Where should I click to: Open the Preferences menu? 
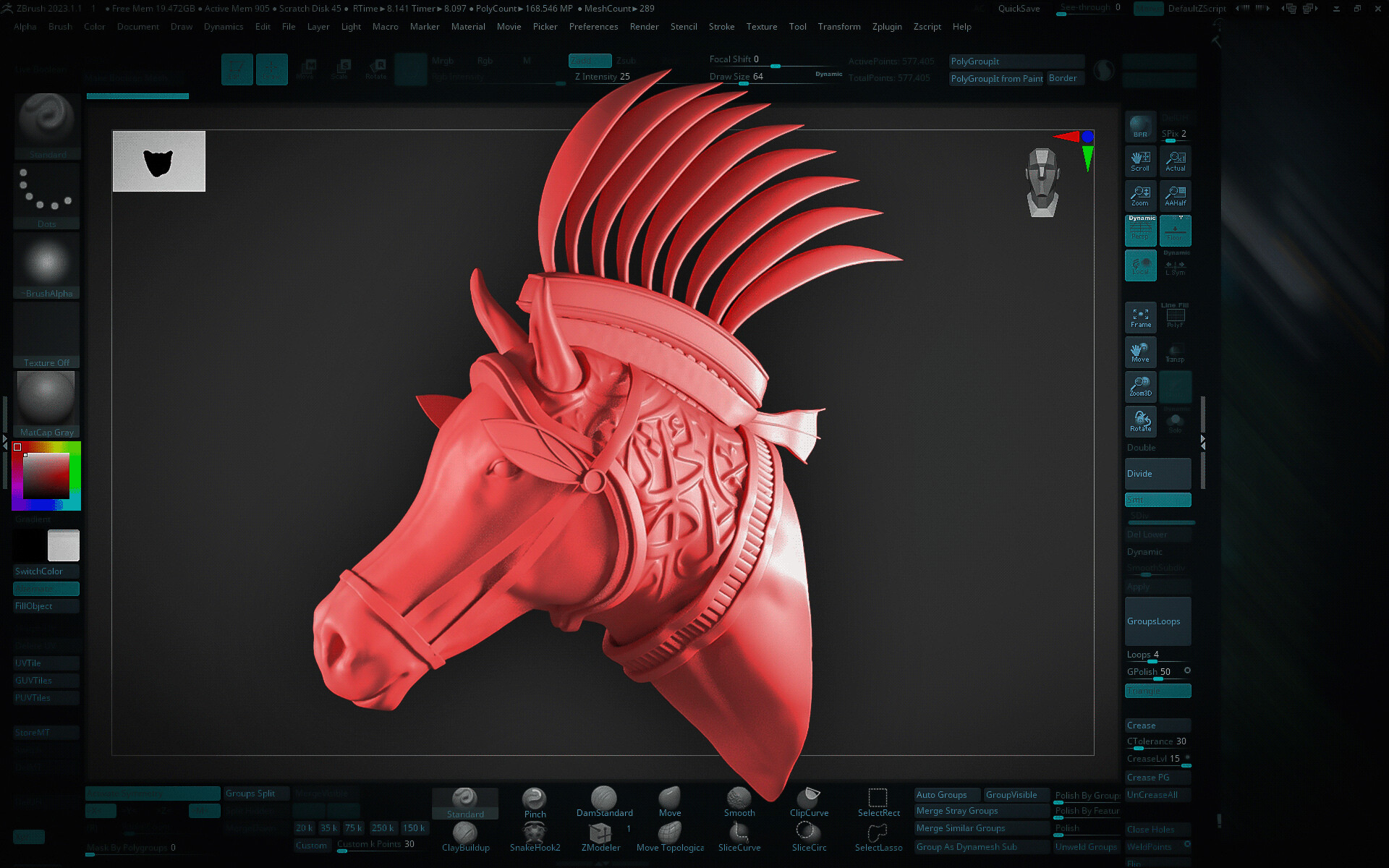[x=593, y=27]
